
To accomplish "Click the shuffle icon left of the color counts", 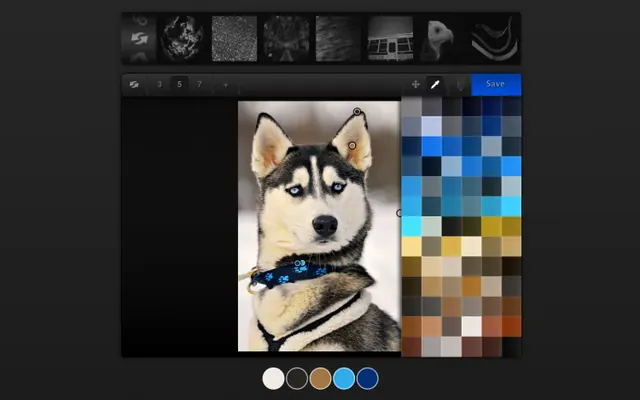I will coord(133,85).
